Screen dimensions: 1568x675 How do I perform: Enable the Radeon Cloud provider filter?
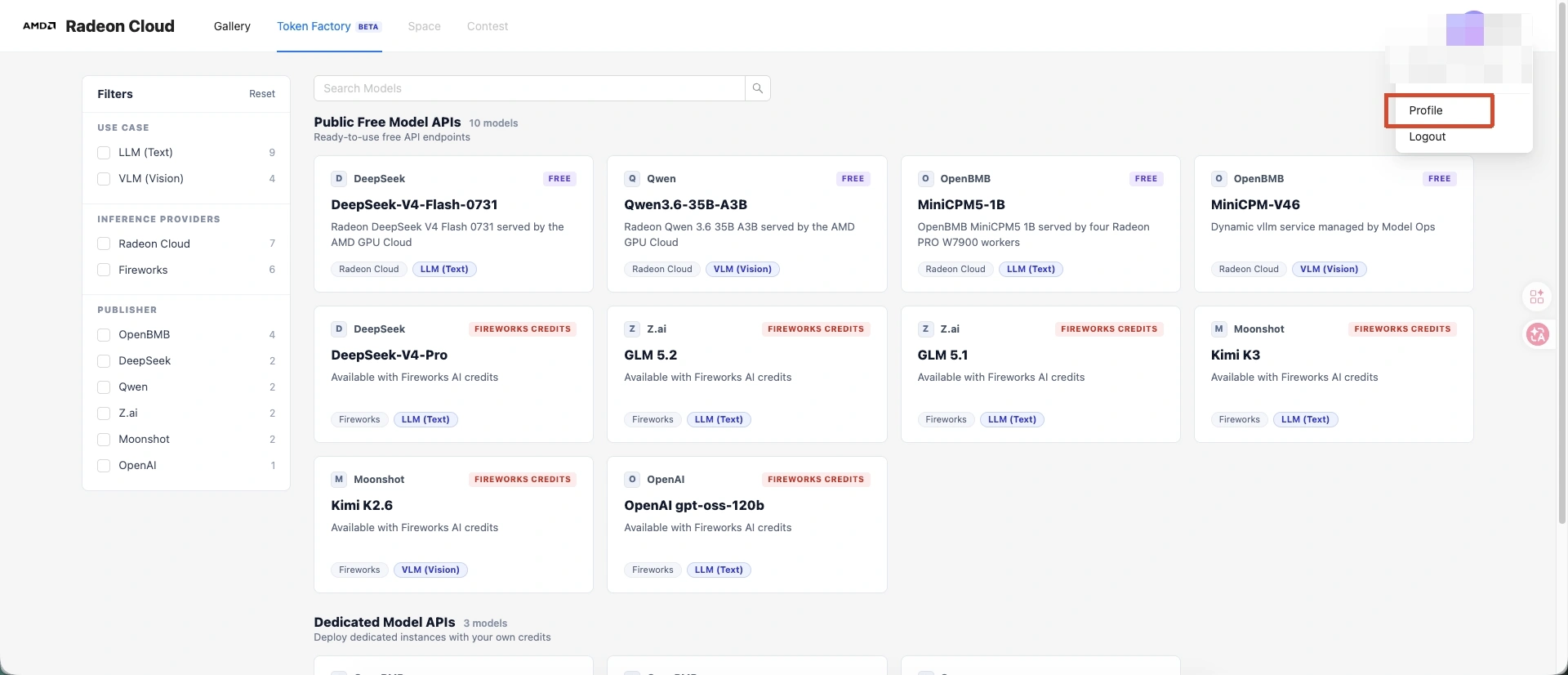pyautogui.click(x=104, y=244)
